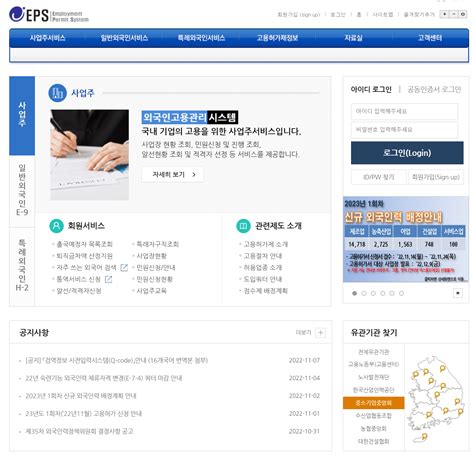The width and height of the screenshot is (474, 460).
Task: Click the South Korea regional map
Action: point(436,399)
